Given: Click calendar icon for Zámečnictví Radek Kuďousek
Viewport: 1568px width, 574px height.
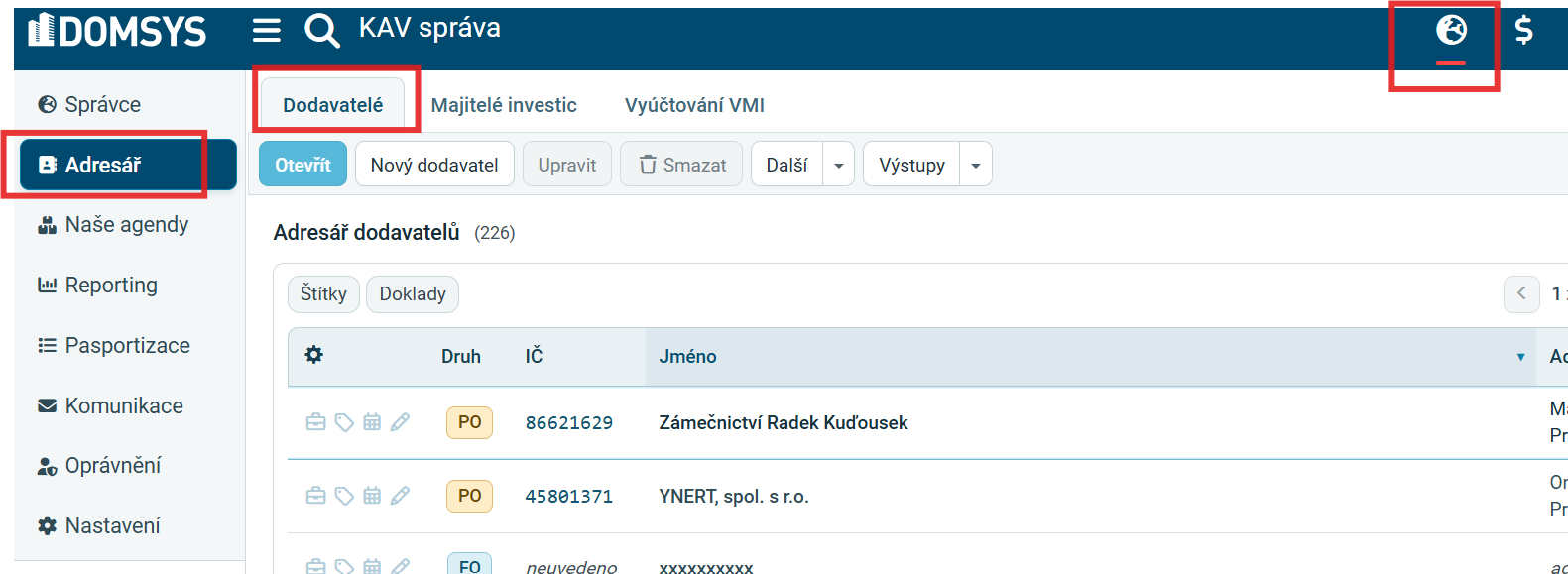Looking at the screenshot, I should (372, 422).
